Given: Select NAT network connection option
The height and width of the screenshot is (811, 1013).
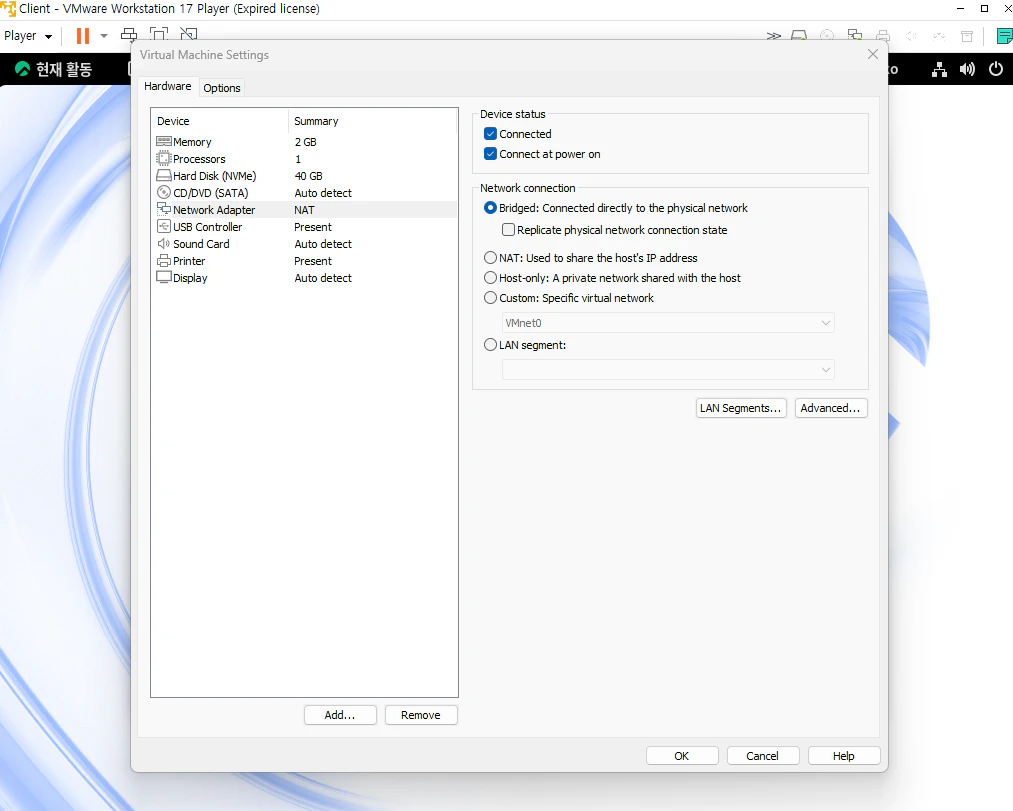Looking at the screenshot, I should pyautogui.click(x=490, y=258).
